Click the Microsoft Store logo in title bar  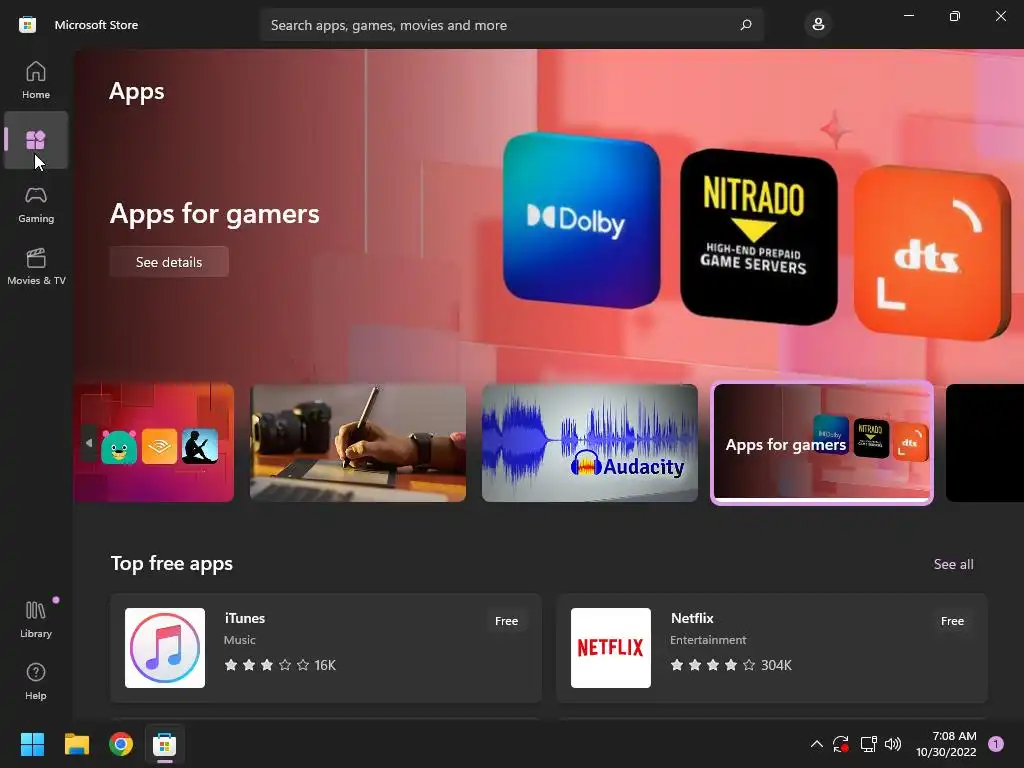pyautogui.click(x=27, y=25)
